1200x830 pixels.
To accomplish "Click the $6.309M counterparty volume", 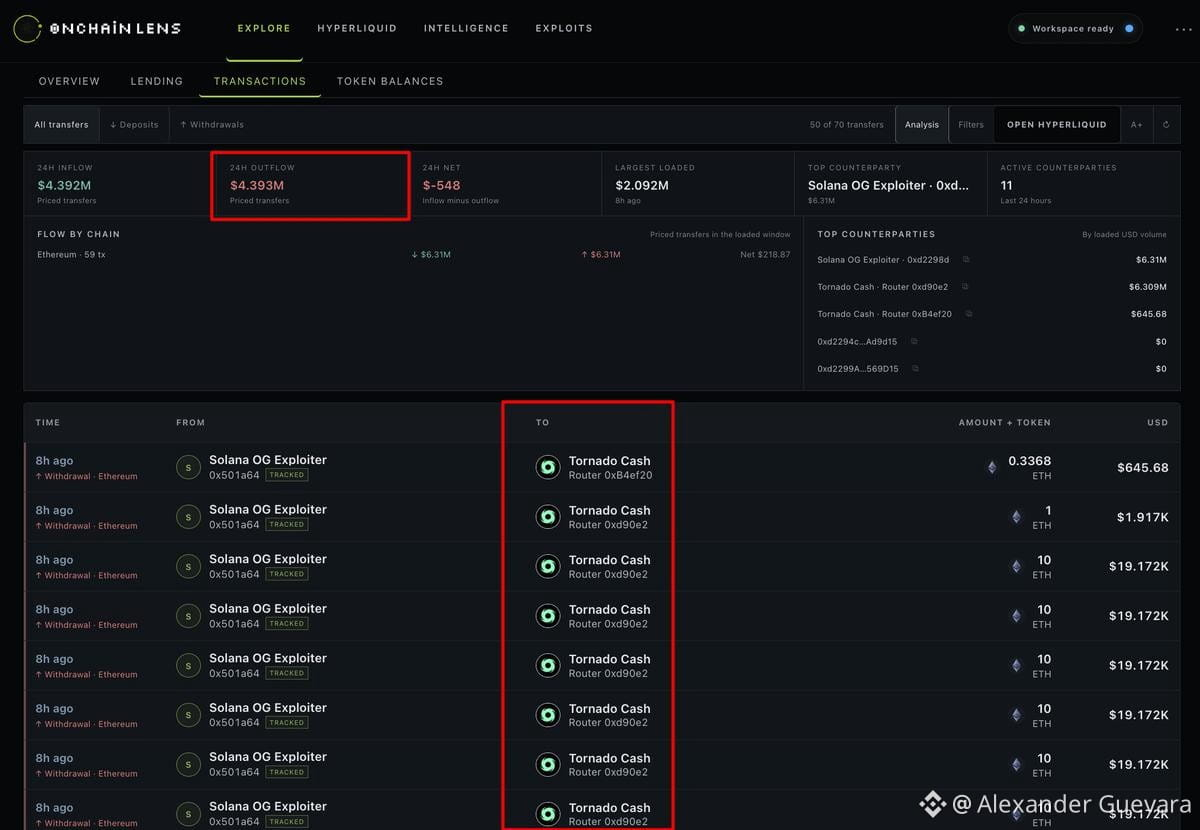I will coord(1148,287).
